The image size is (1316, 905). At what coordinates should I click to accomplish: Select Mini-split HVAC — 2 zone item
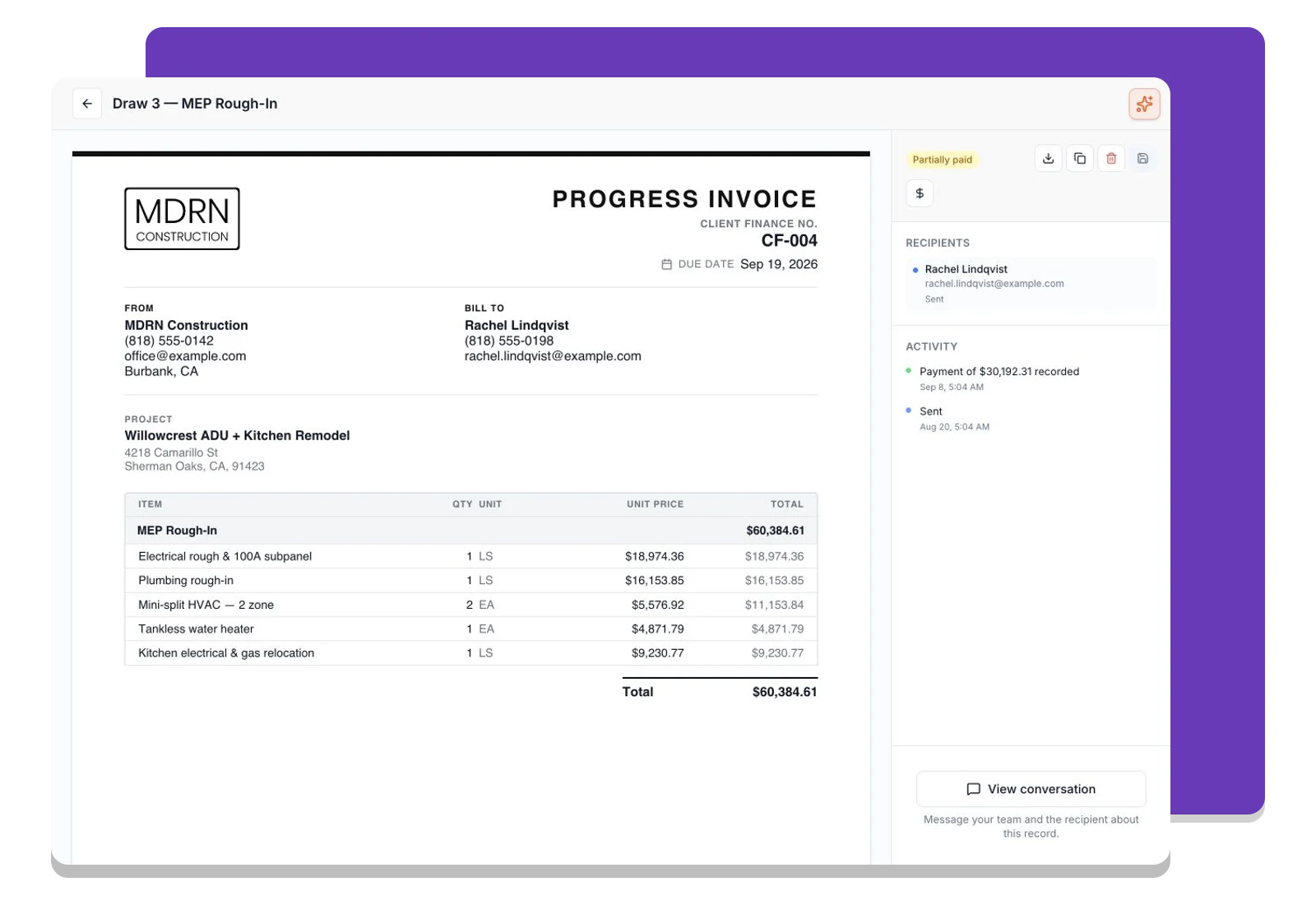(x=471, y=605)
